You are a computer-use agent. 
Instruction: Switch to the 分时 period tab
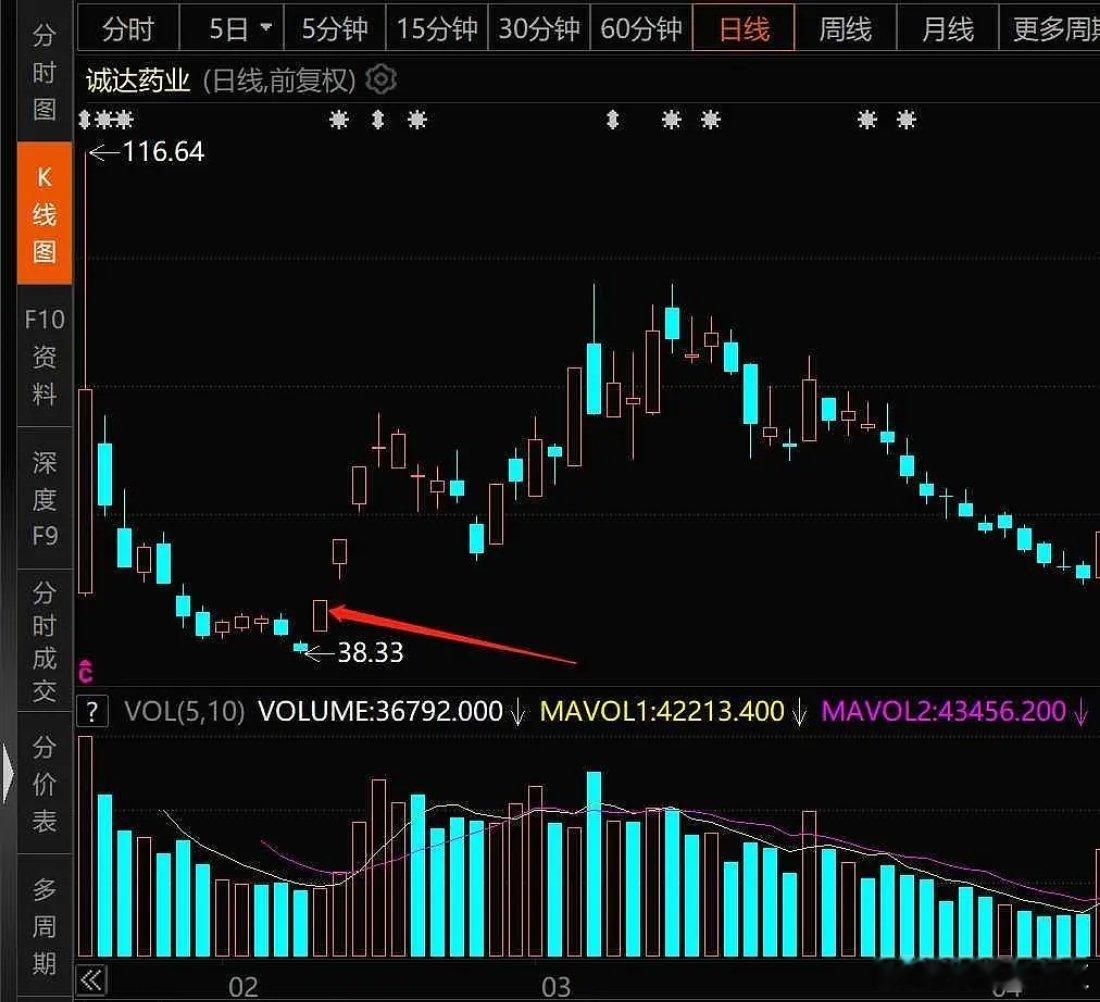[x=128, y=28]
